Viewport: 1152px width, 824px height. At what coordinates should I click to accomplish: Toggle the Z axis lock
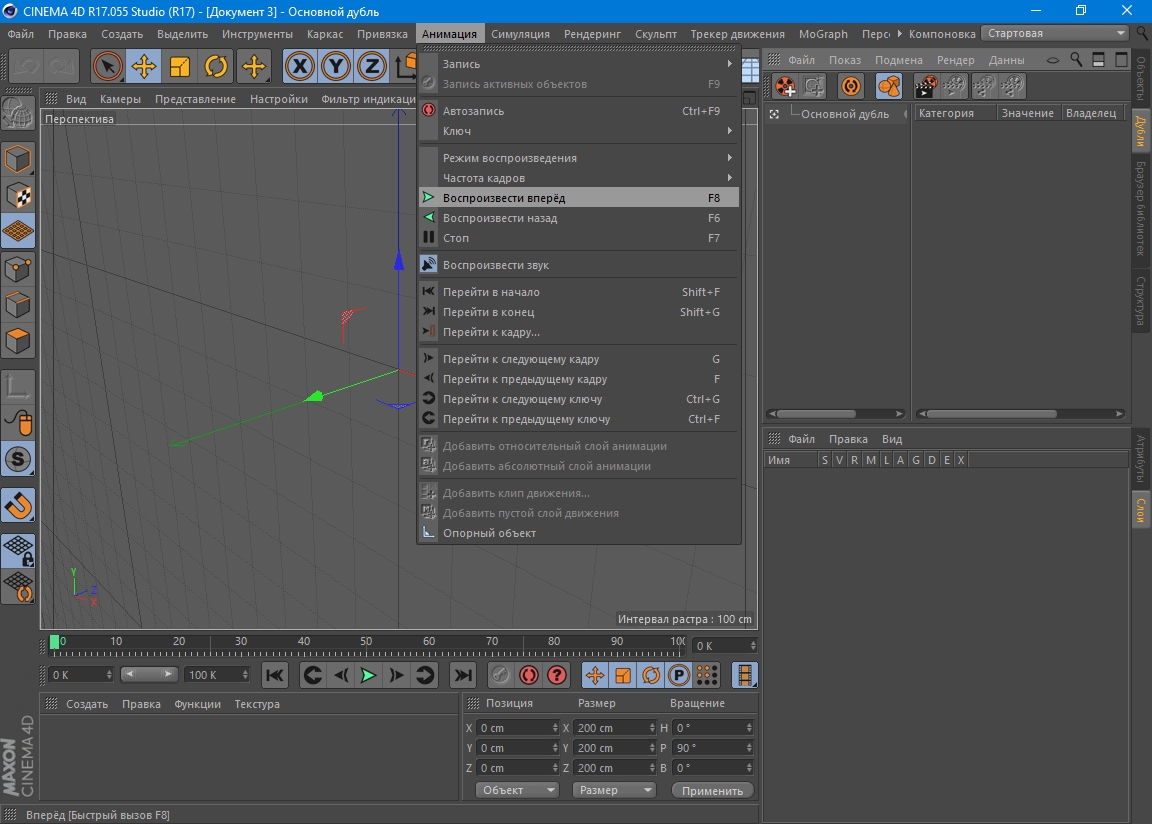click(372, 67)
